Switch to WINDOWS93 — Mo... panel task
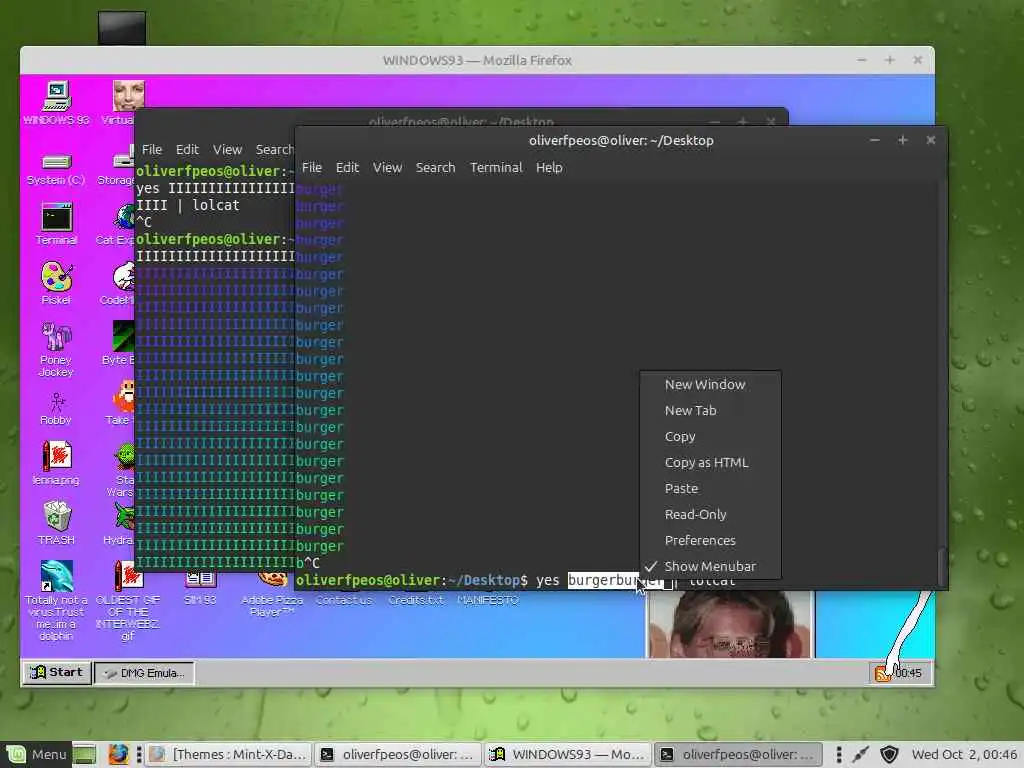 point(568,754)
